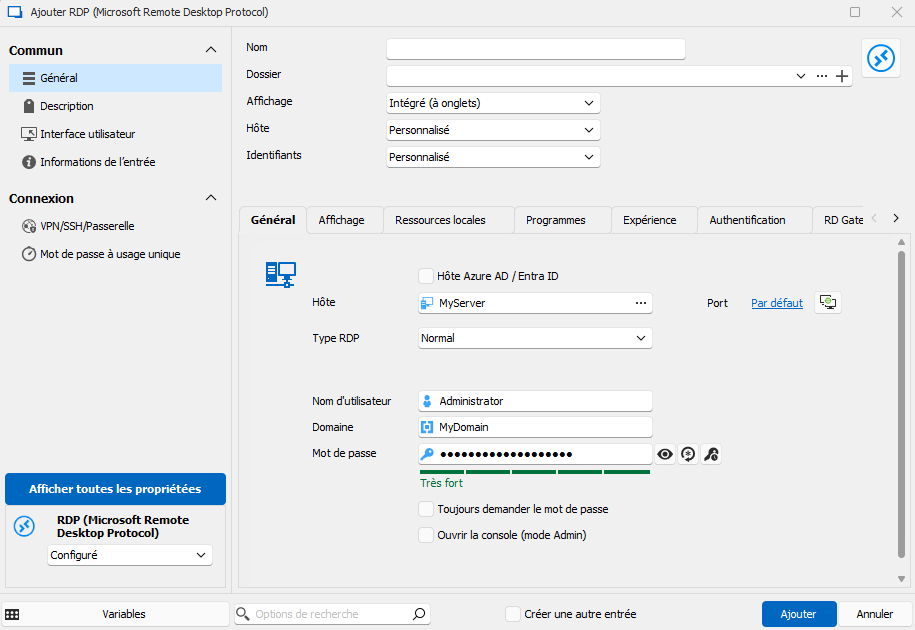Click the Annuler button
Image resolution: width=915 pixels, height=630 pixels.
click(x=875, y=614)
